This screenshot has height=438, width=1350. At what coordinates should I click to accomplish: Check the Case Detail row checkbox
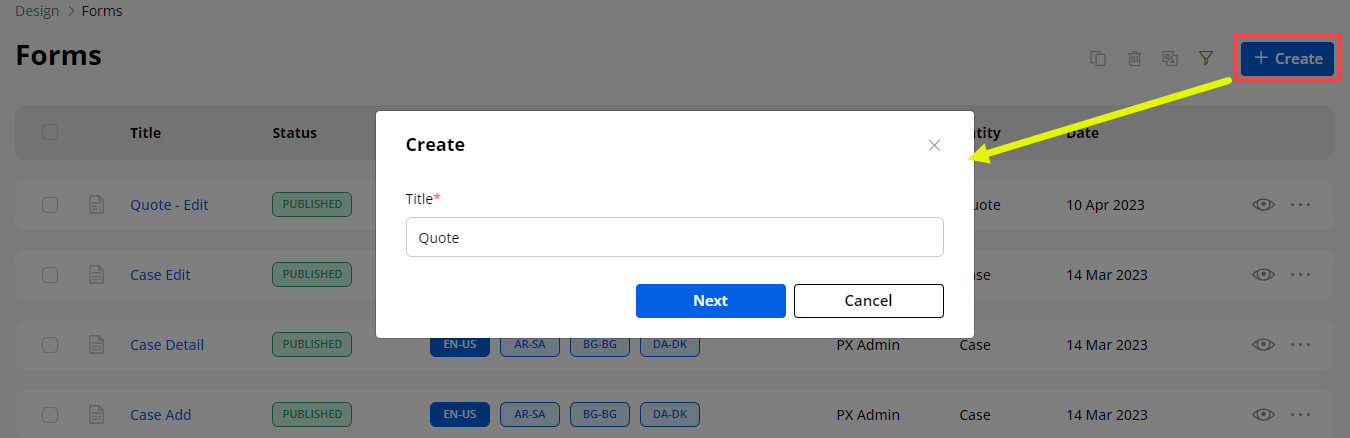pos(50,345)
